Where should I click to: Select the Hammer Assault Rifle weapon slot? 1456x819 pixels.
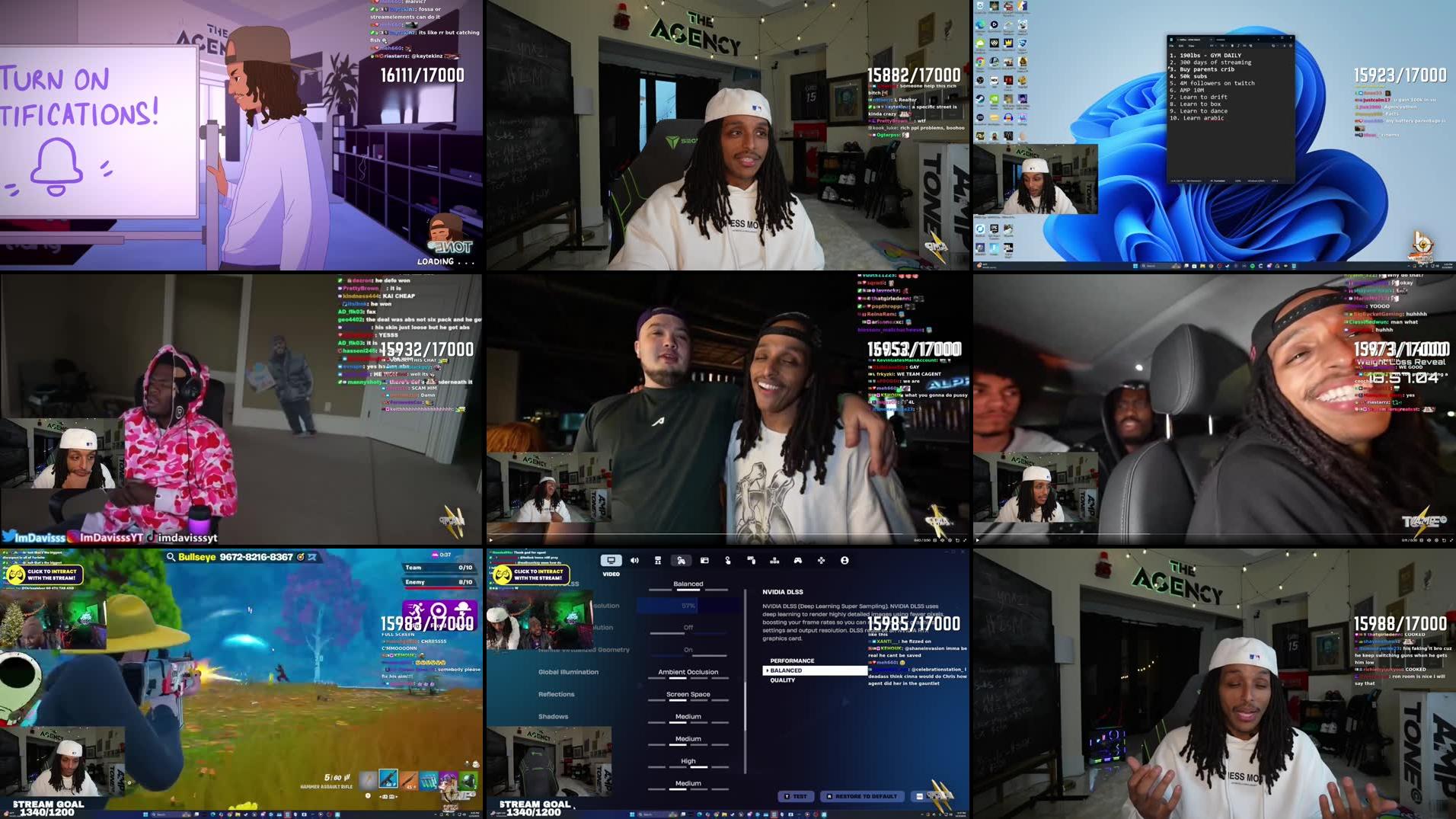[388, 779]
